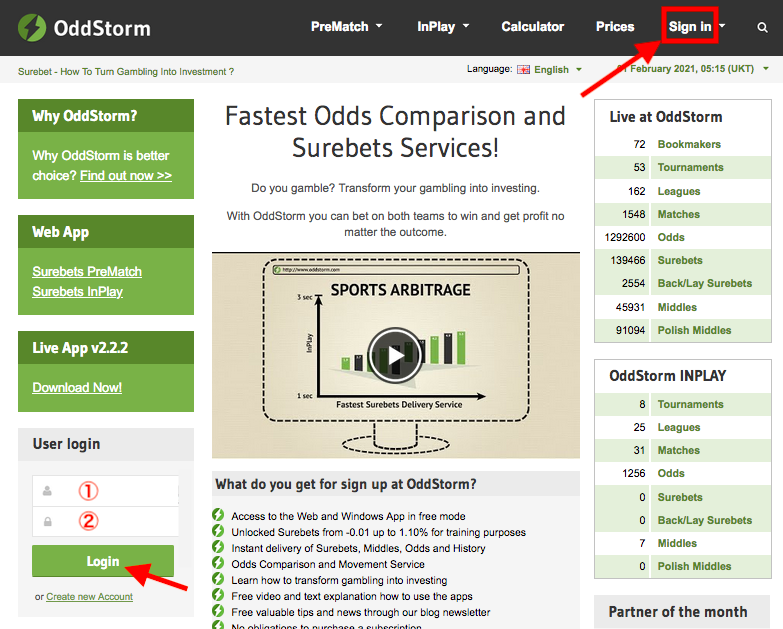Screen dimensions: 783x629
Task: Click the 1292600 odds count
Action: pos(625,237)
